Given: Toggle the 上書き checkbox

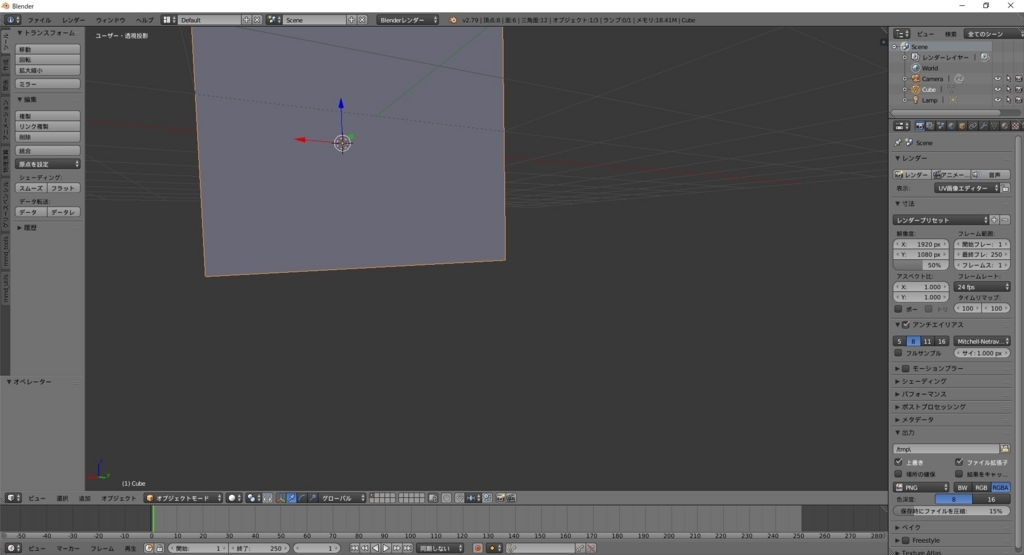Looking at the screenshot, I should pos(899,462).
